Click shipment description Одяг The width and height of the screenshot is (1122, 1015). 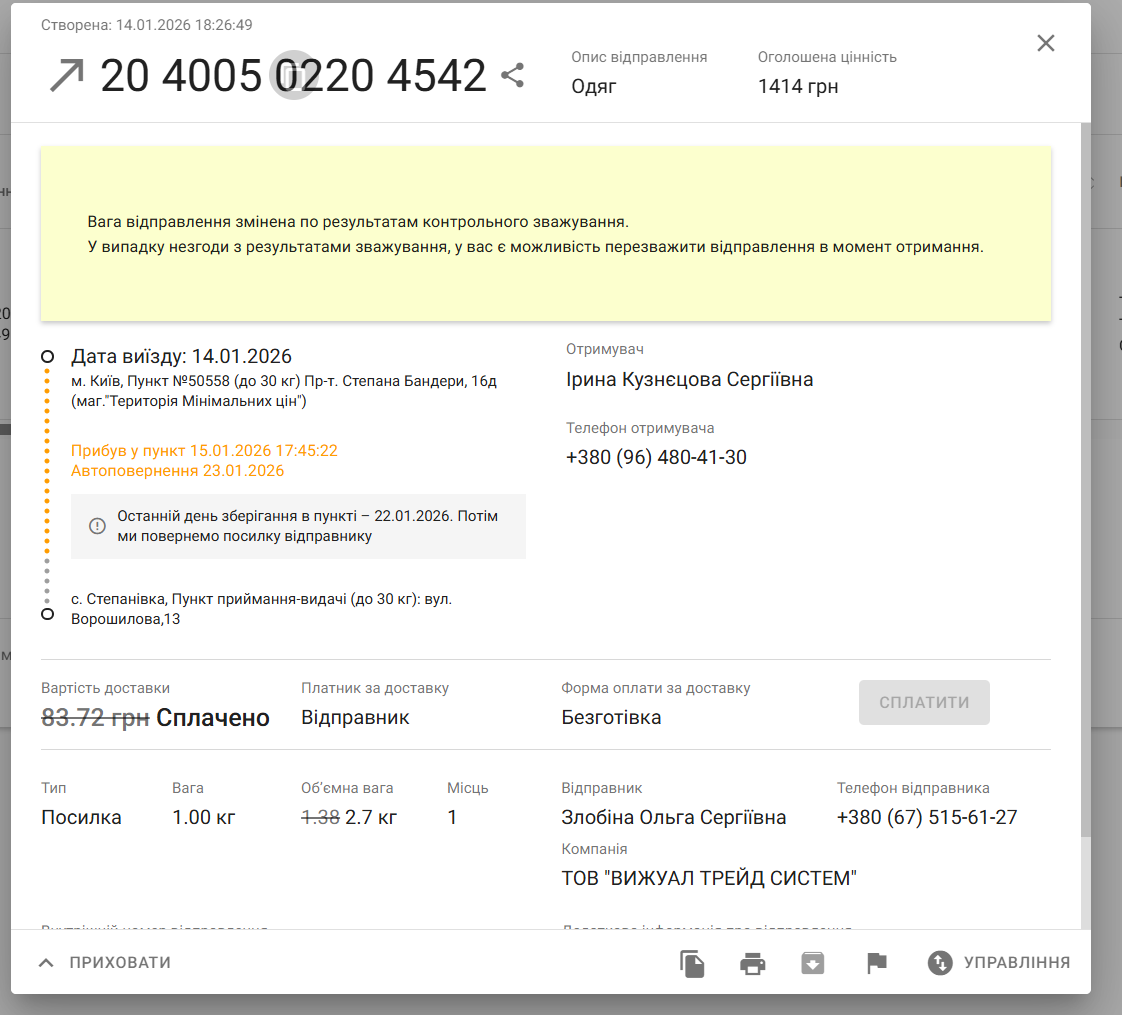pyautogui.click(x=594, y=87)
